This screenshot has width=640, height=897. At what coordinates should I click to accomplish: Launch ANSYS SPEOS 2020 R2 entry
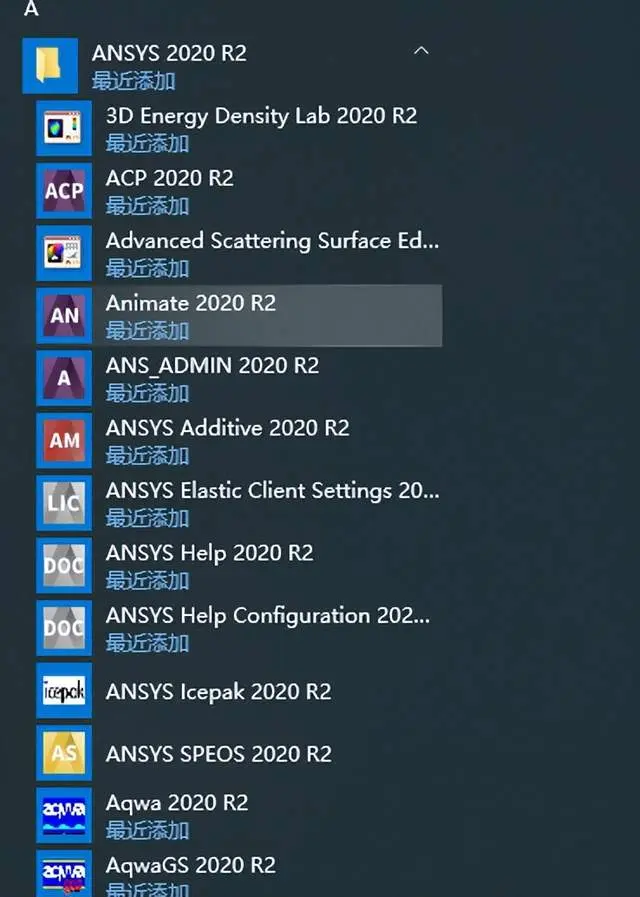coord(219,754)
